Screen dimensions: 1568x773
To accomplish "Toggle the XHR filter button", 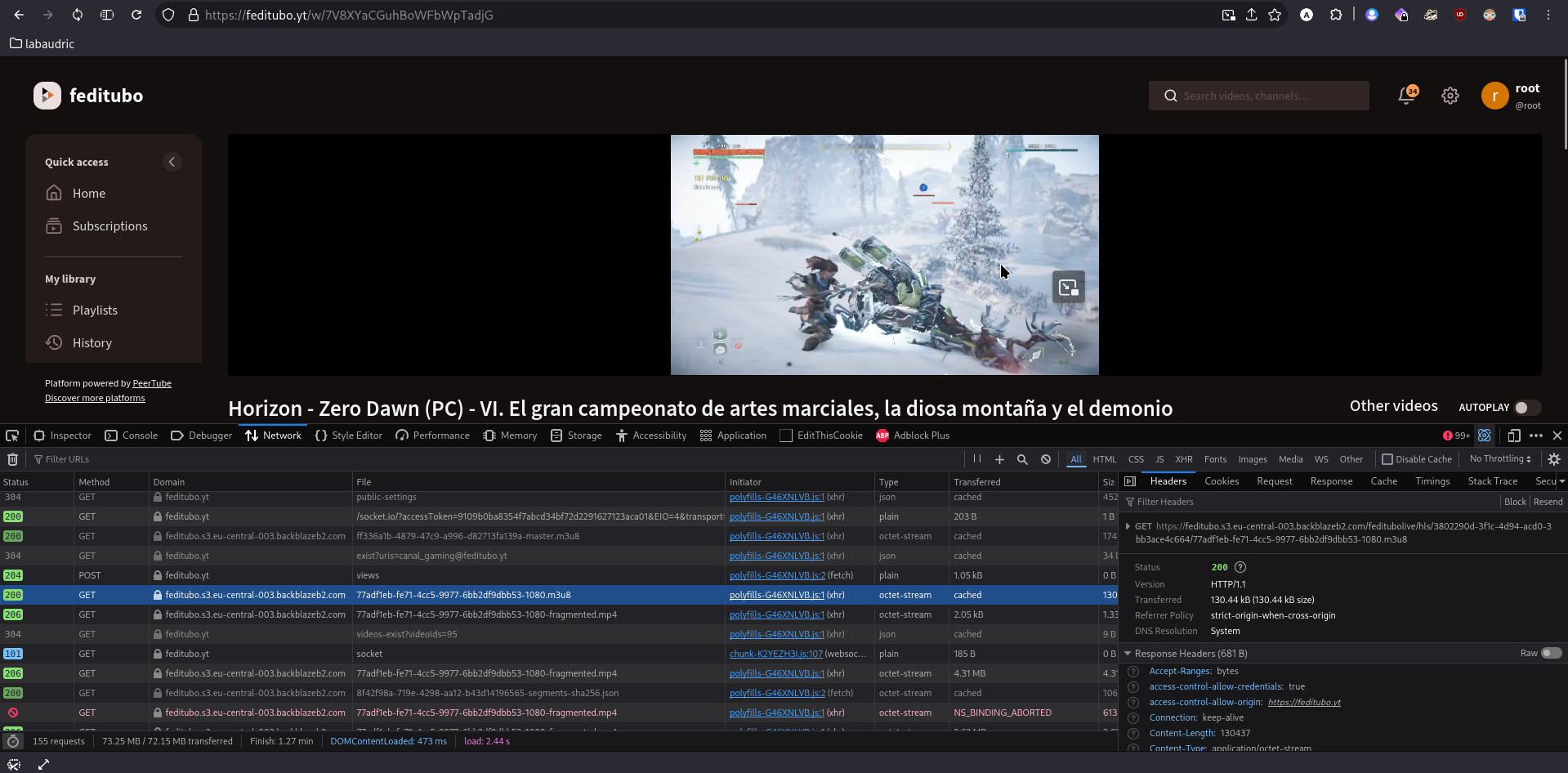I will (1184, 459).
